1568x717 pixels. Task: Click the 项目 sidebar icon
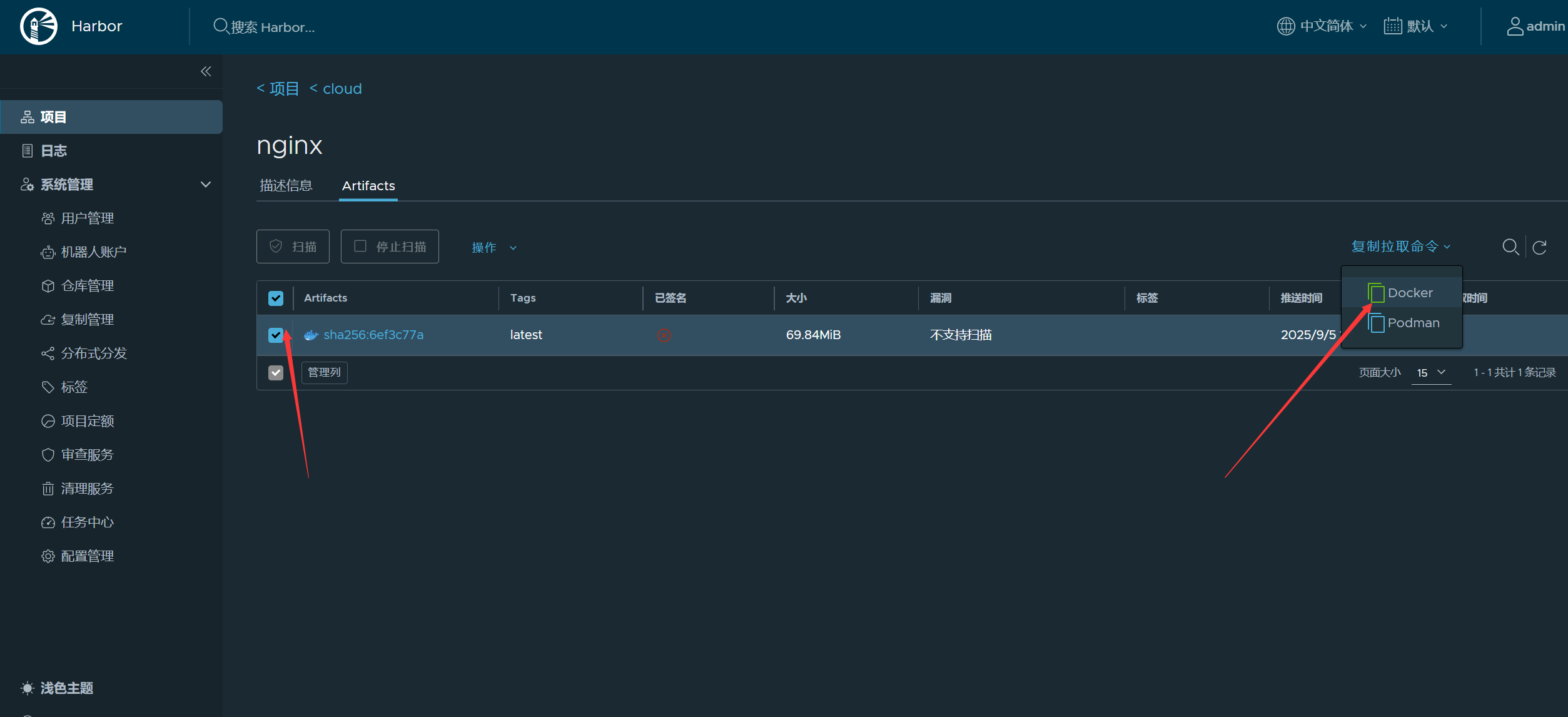pyautogui.click(x=28, y=117)
